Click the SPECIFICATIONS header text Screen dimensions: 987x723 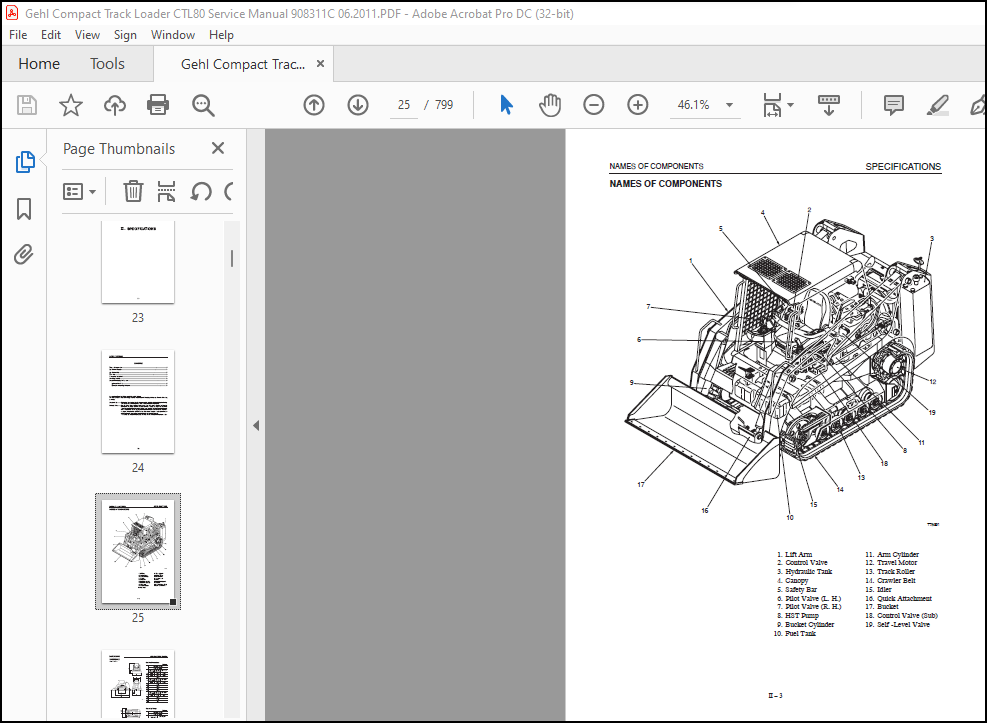point(903,167)
